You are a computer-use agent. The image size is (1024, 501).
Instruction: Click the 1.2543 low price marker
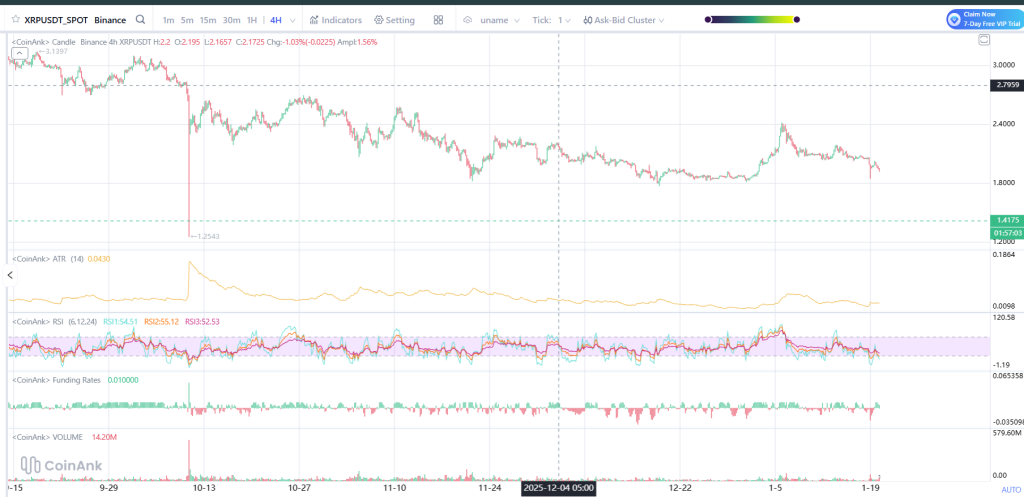(205, 236)
